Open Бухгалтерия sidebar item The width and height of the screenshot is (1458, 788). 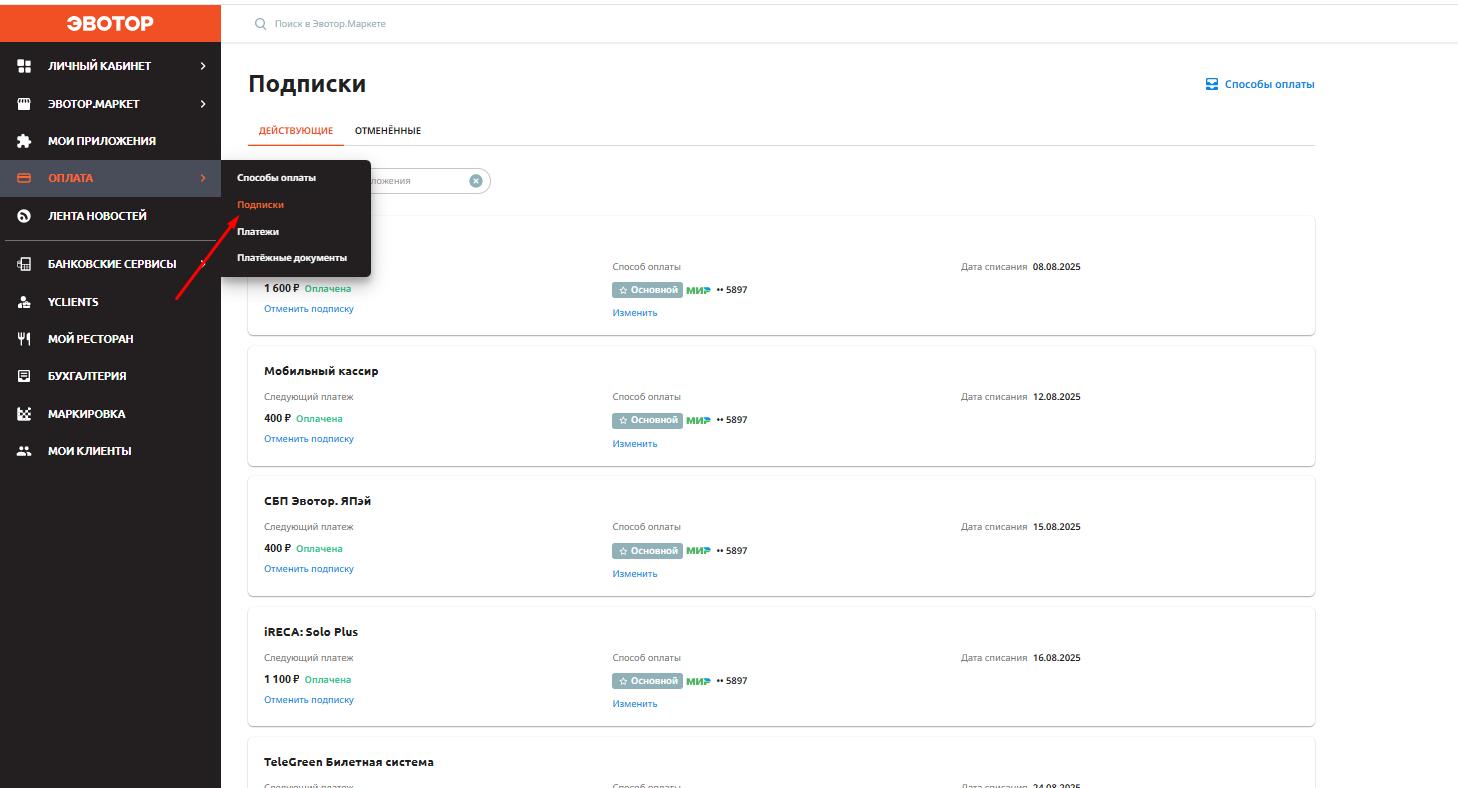pos(110,376)
